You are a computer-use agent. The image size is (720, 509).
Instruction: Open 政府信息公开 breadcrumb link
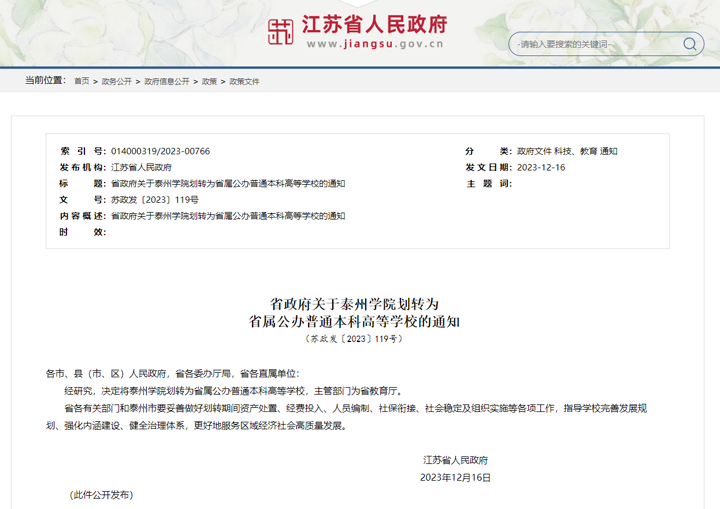click(x=166, y=81)
